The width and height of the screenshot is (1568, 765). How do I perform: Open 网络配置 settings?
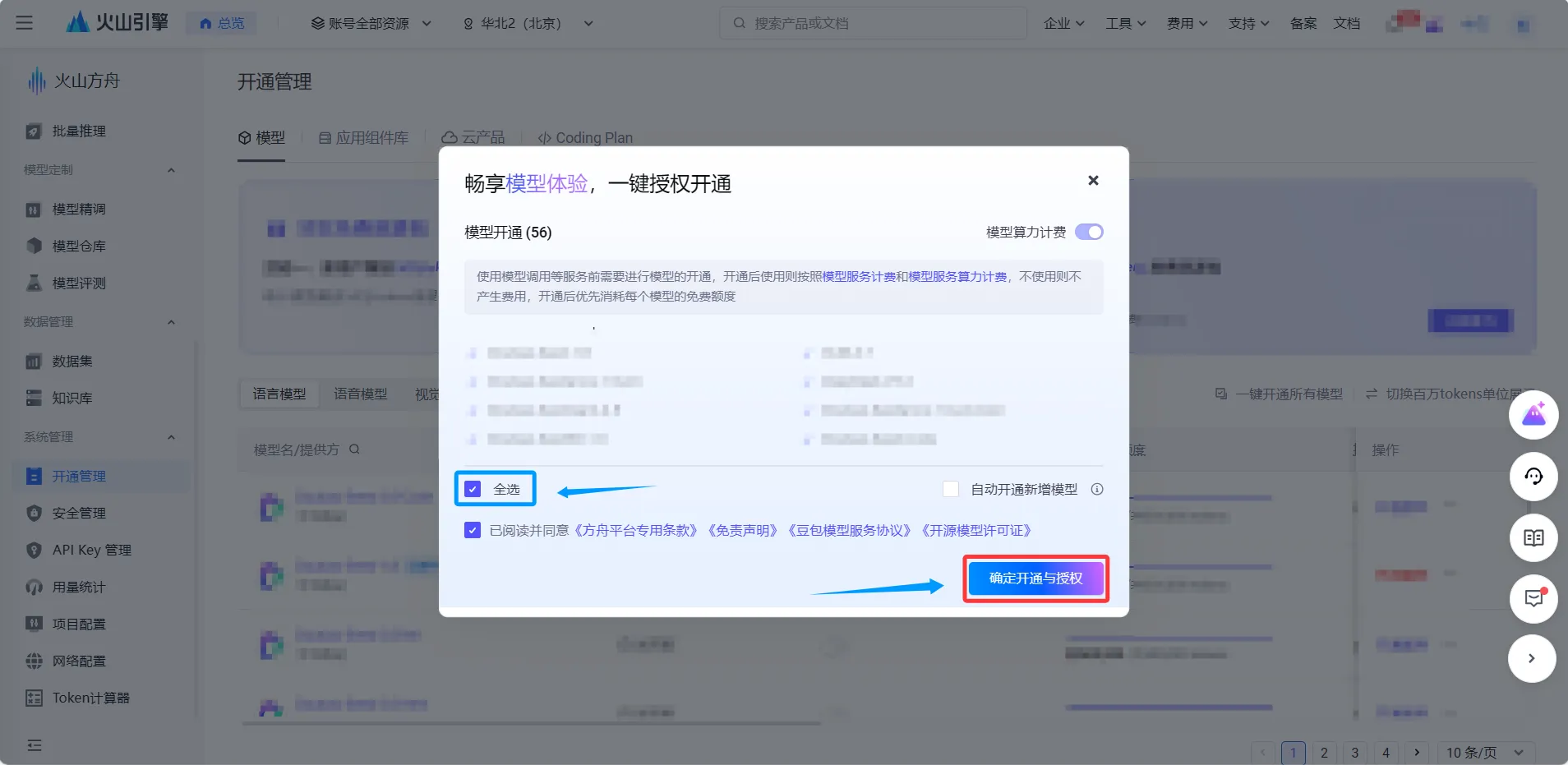tap(80, 660)
